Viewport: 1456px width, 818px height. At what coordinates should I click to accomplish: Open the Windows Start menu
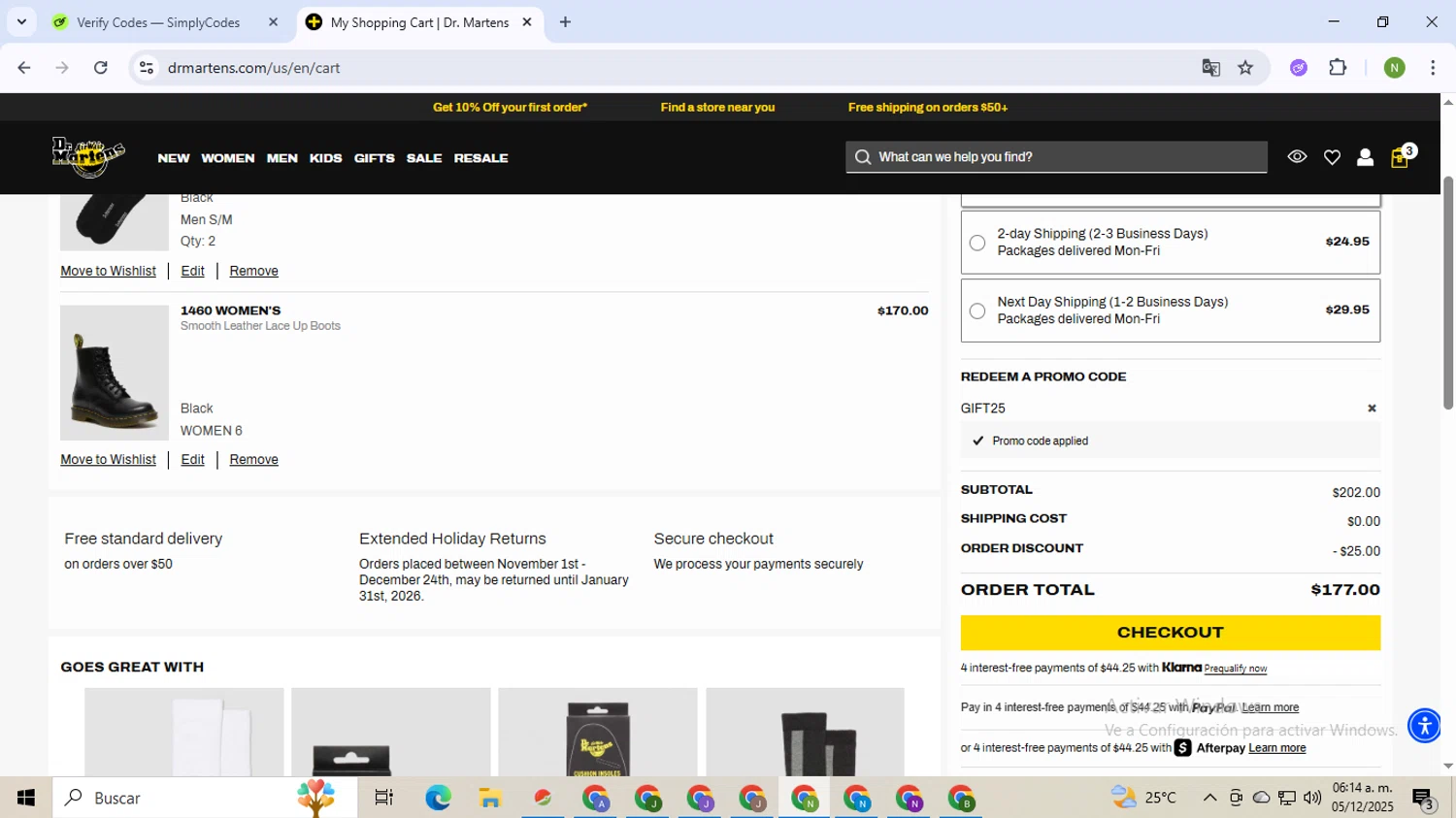26,798
